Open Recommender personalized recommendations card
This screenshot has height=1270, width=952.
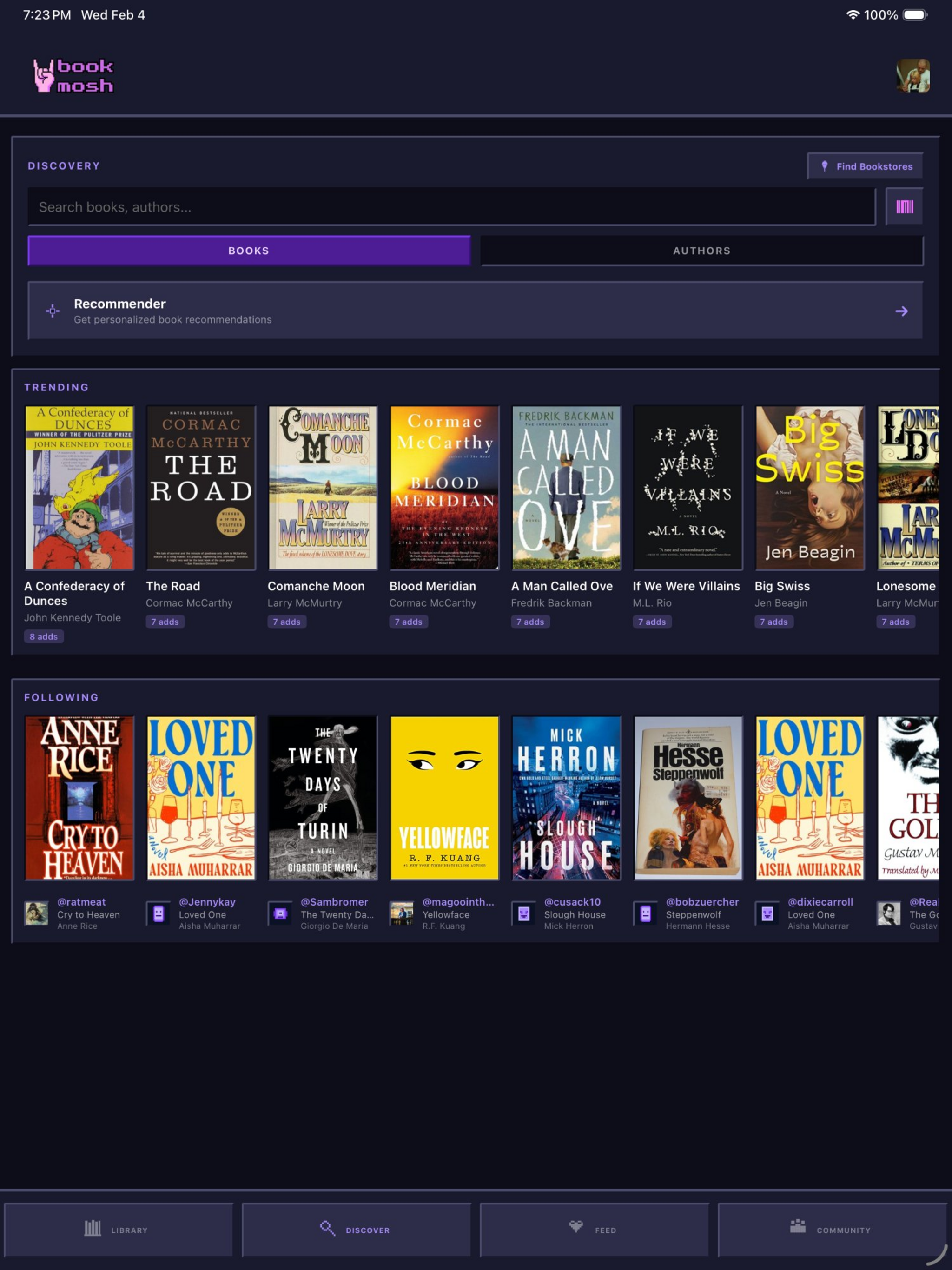(476, 311)
